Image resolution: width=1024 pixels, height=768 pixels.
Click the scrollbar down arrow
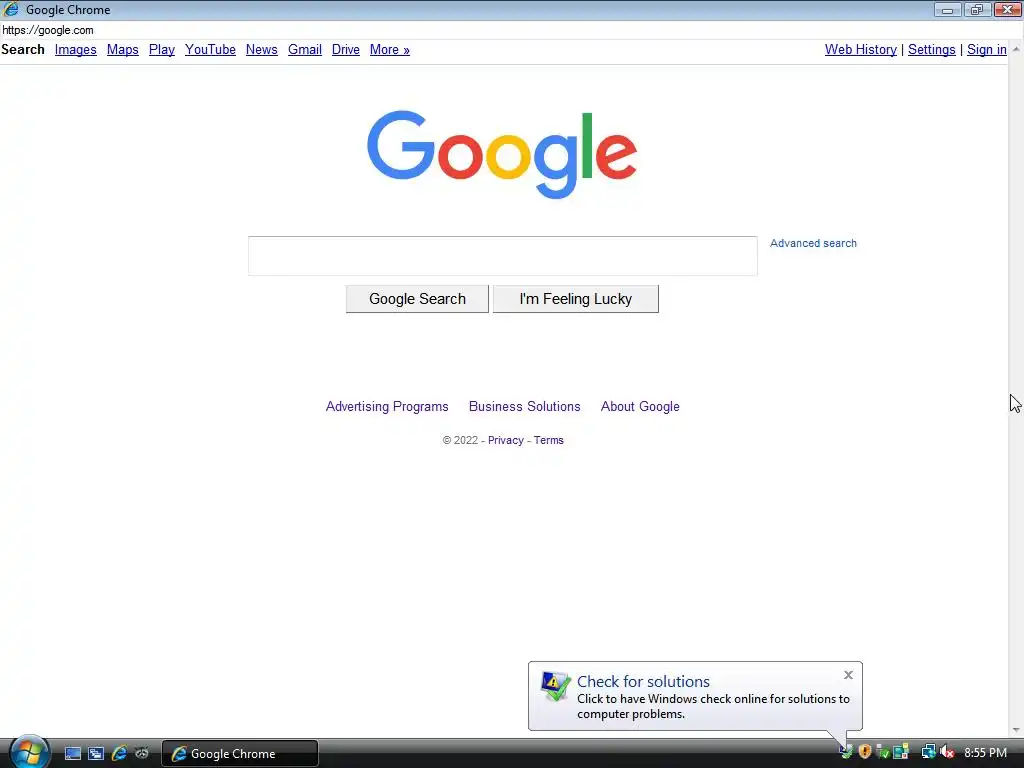pos(1016,729)
